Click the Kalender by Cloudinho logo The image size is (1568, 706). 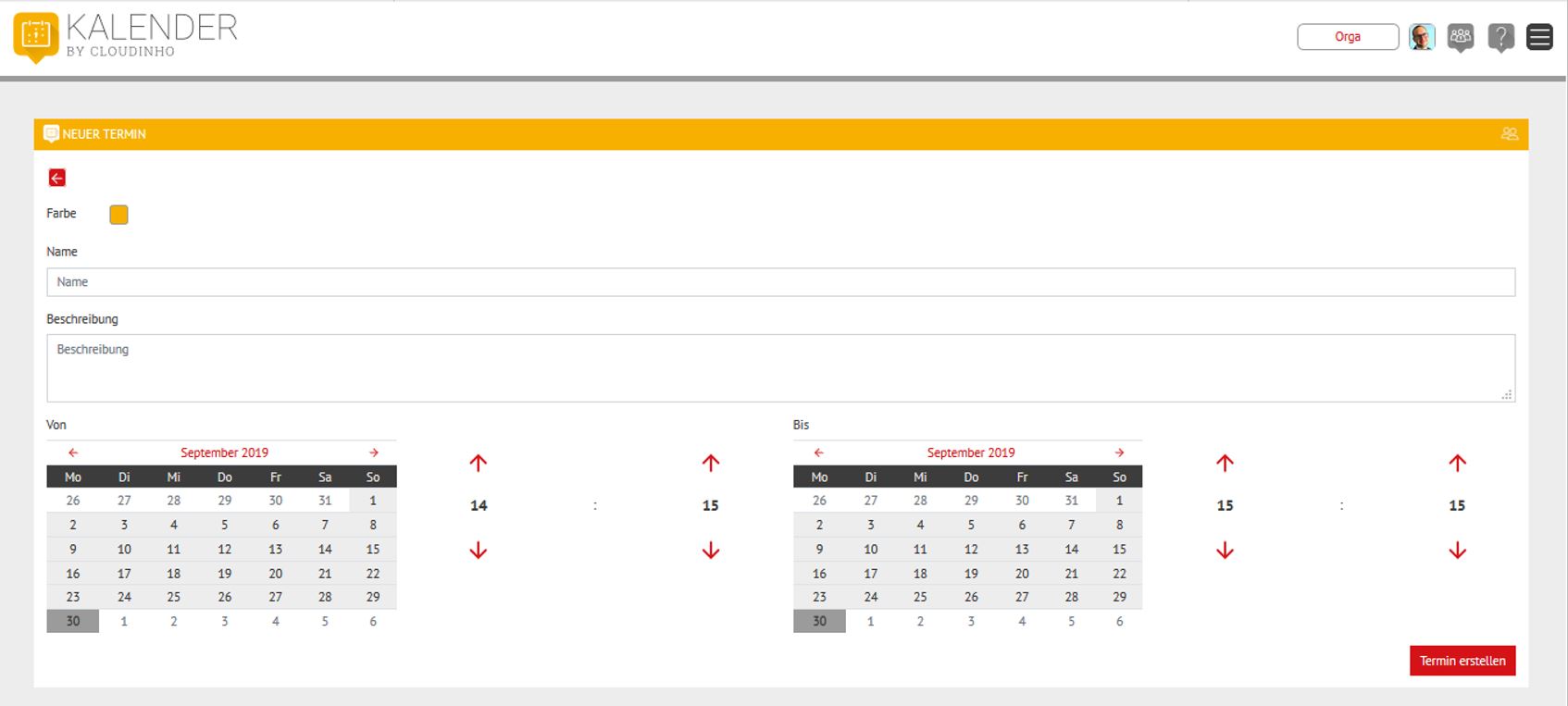coord(126,37)
